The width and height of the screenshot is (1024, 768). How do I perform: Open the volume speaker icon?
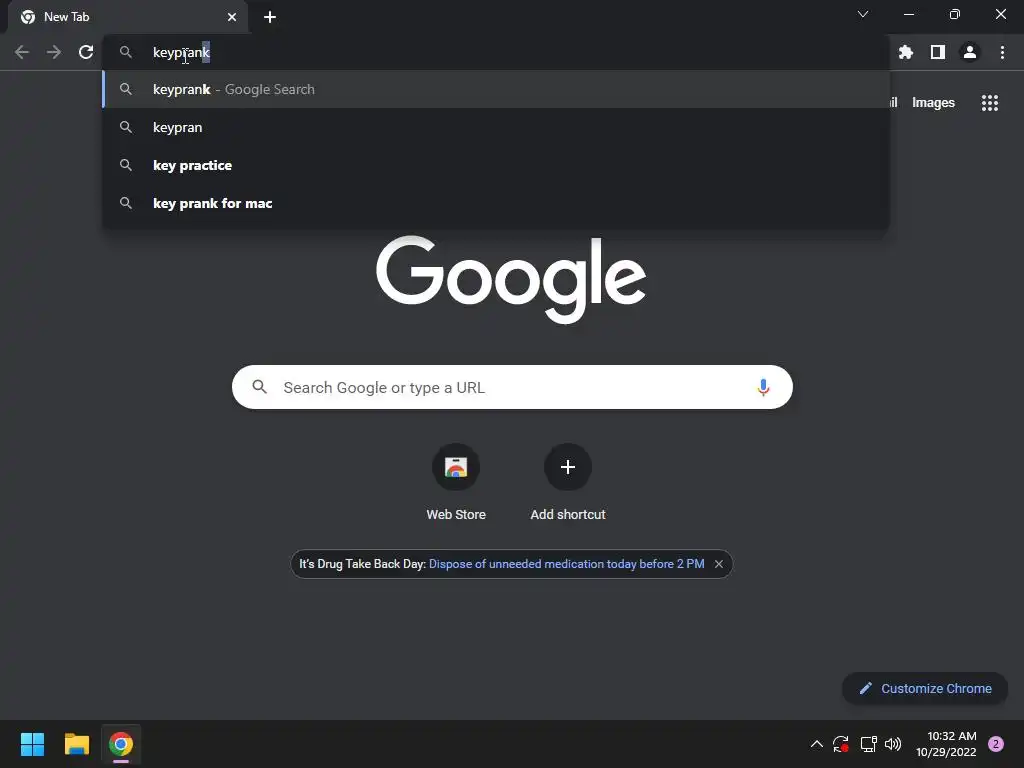893,744
